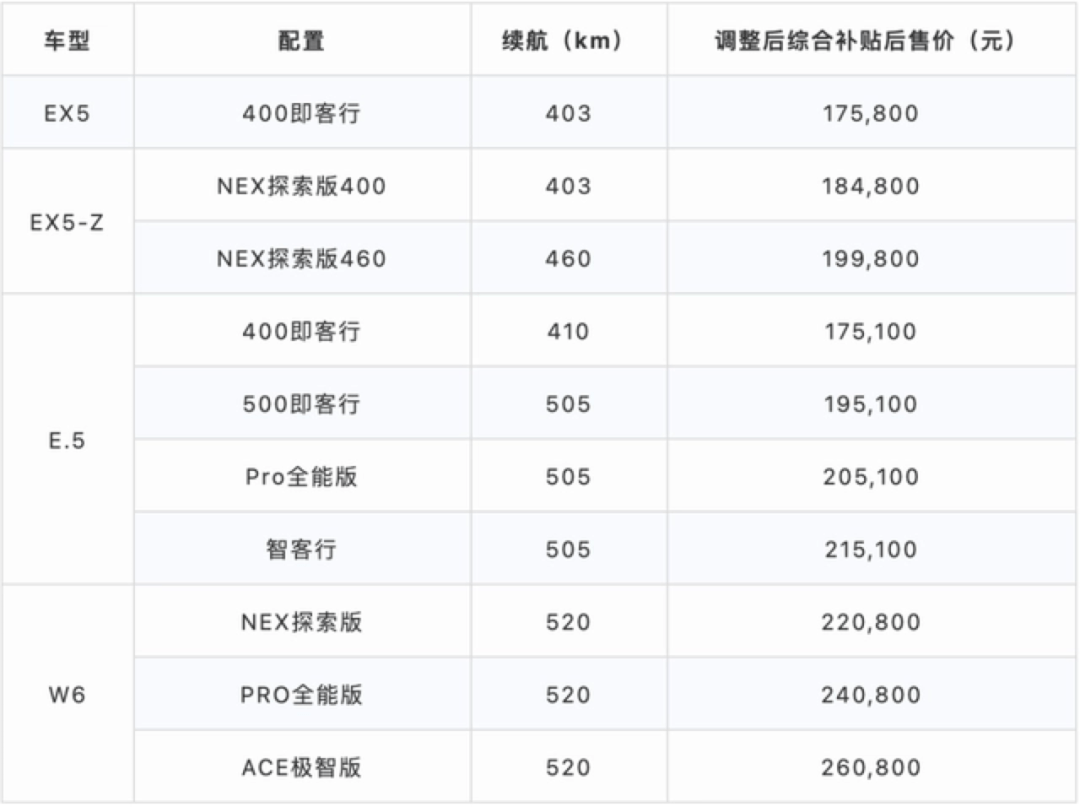The height and width of the screenshot is (807, 1080).
Task: Click the 215,100 price cell
Action: [870, 550]
